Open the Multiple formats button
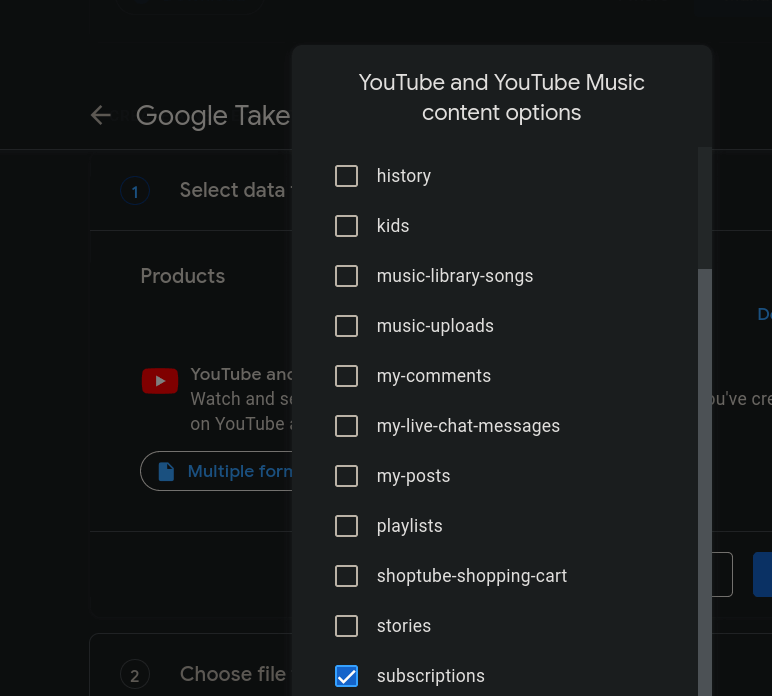772x696 pixels. click(217, 471)
